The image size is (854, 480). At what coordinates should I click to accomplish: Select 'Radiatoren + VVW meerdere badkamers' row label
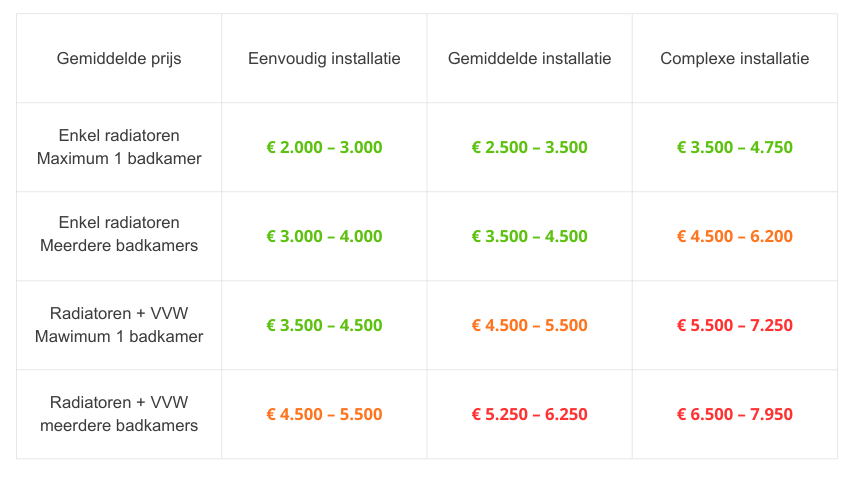[119, 414]
